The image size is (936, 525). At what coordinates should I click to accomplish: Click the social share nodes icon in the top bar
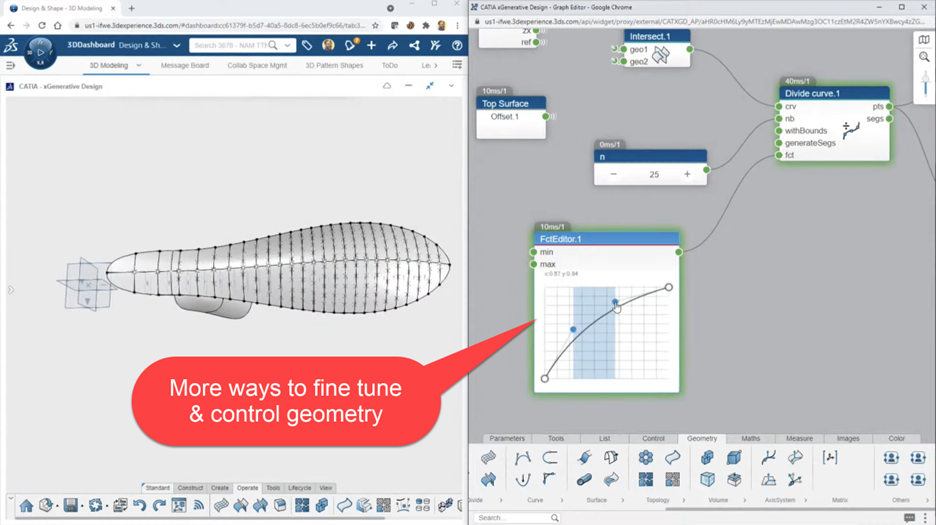(414, 45)
